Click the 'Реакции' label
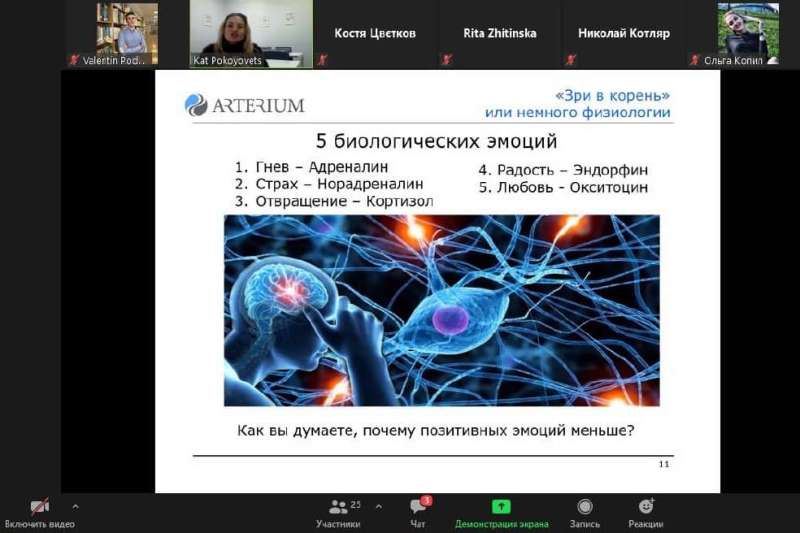The height and width of the screenshot is (533, 800). (x=646, y=524)
